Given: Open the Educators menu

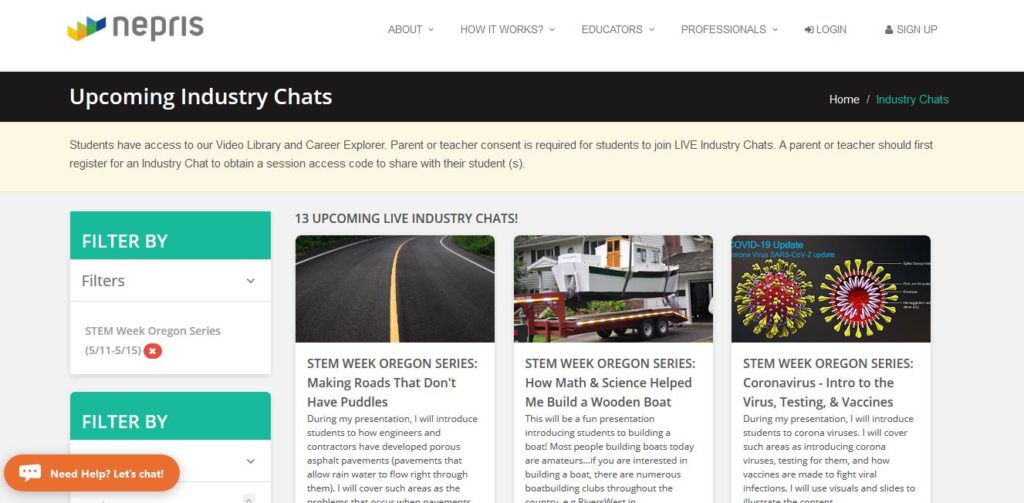Looking at the screenshot, I should (618, 29).
